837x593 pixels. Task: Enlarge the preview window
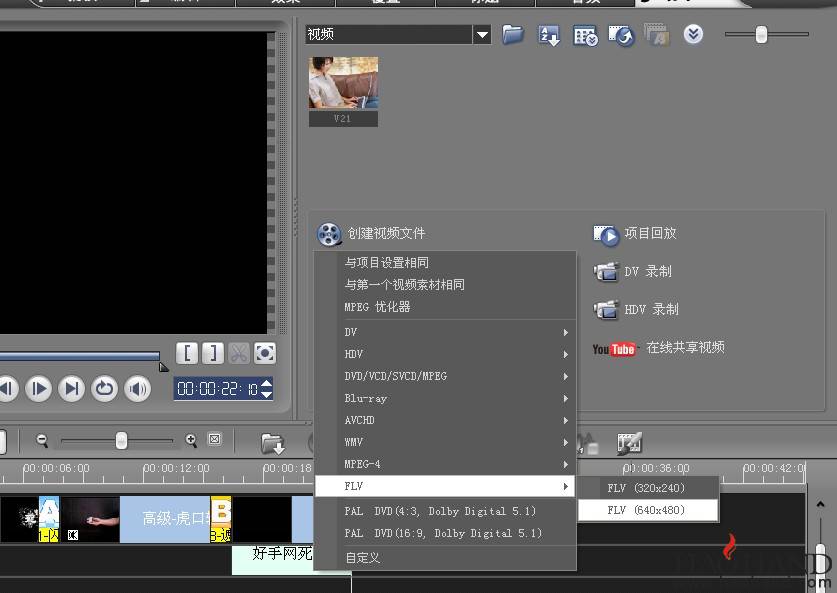coord(265,353)
